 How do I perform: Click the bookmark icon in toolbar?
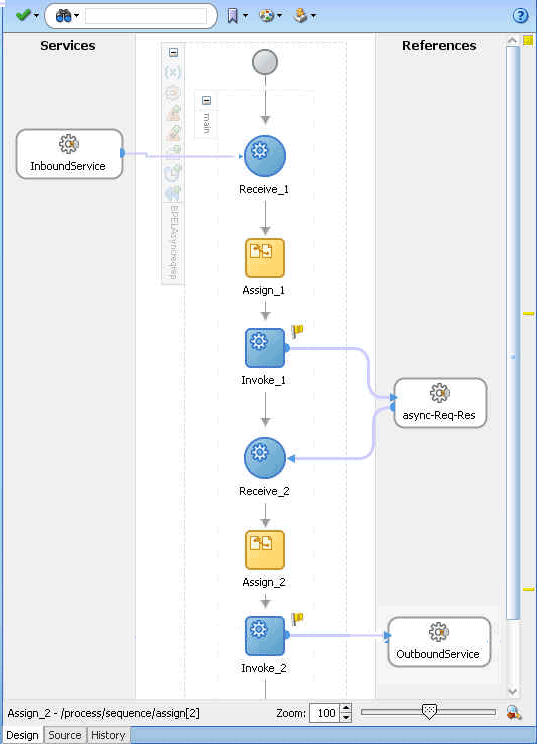pos(232,16)
